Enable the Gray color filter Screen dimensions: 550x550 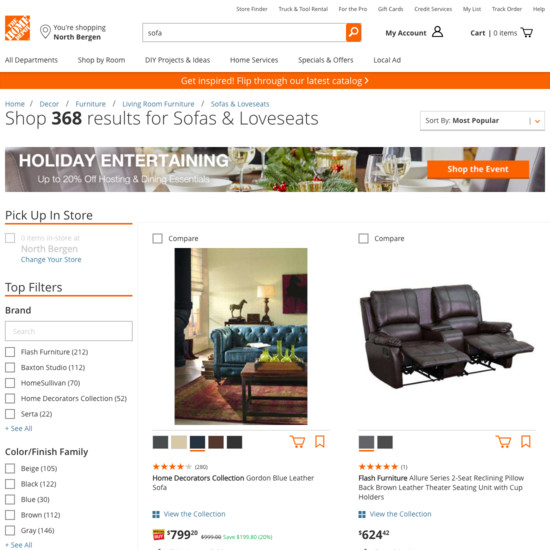(10, 530)
